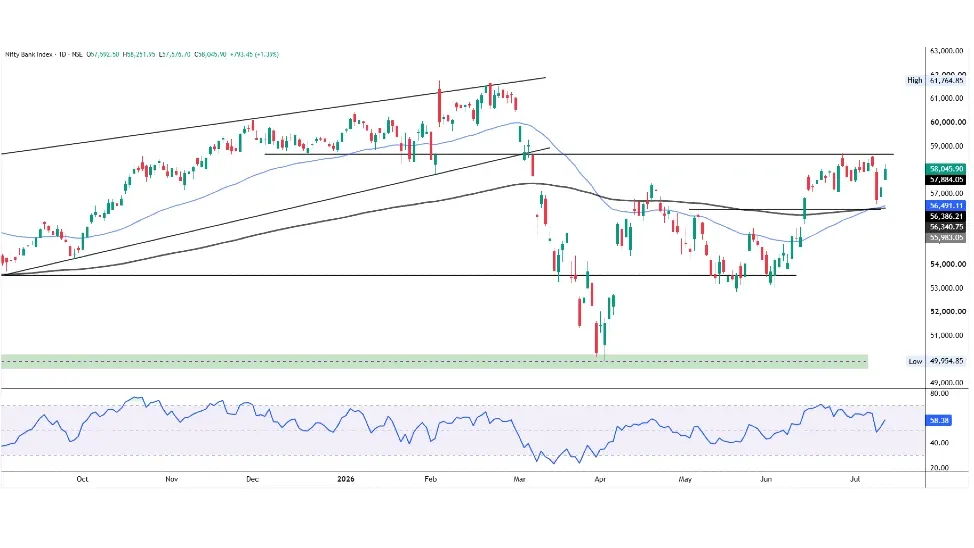
Task: Select the close value C58,045.90 in legend
Action: pyautogui.click(x=210, y=55)
